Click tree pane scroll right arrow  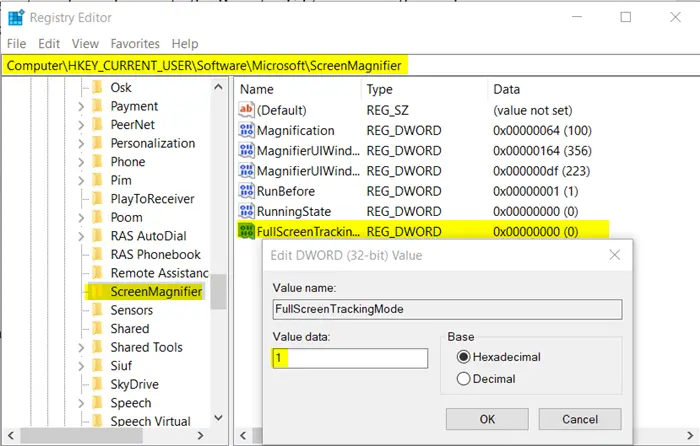click(200, 435)
